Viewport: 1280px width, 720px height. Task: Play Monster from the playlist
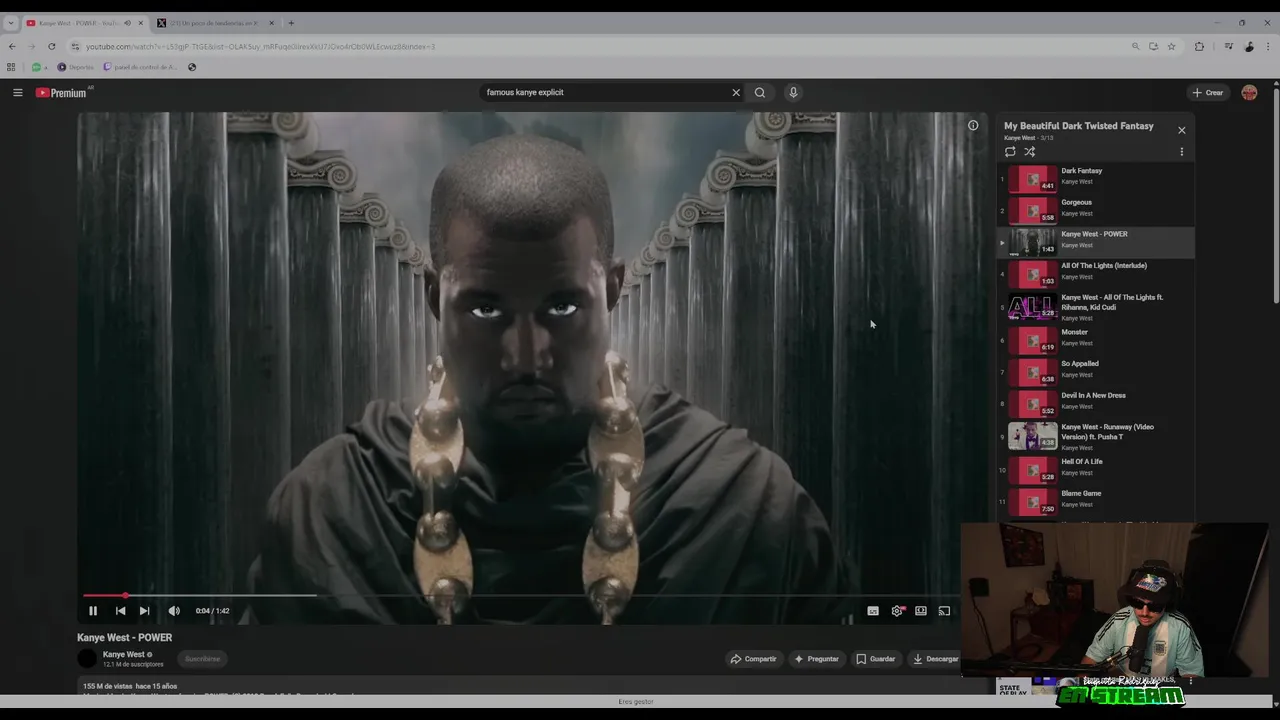1096,340
